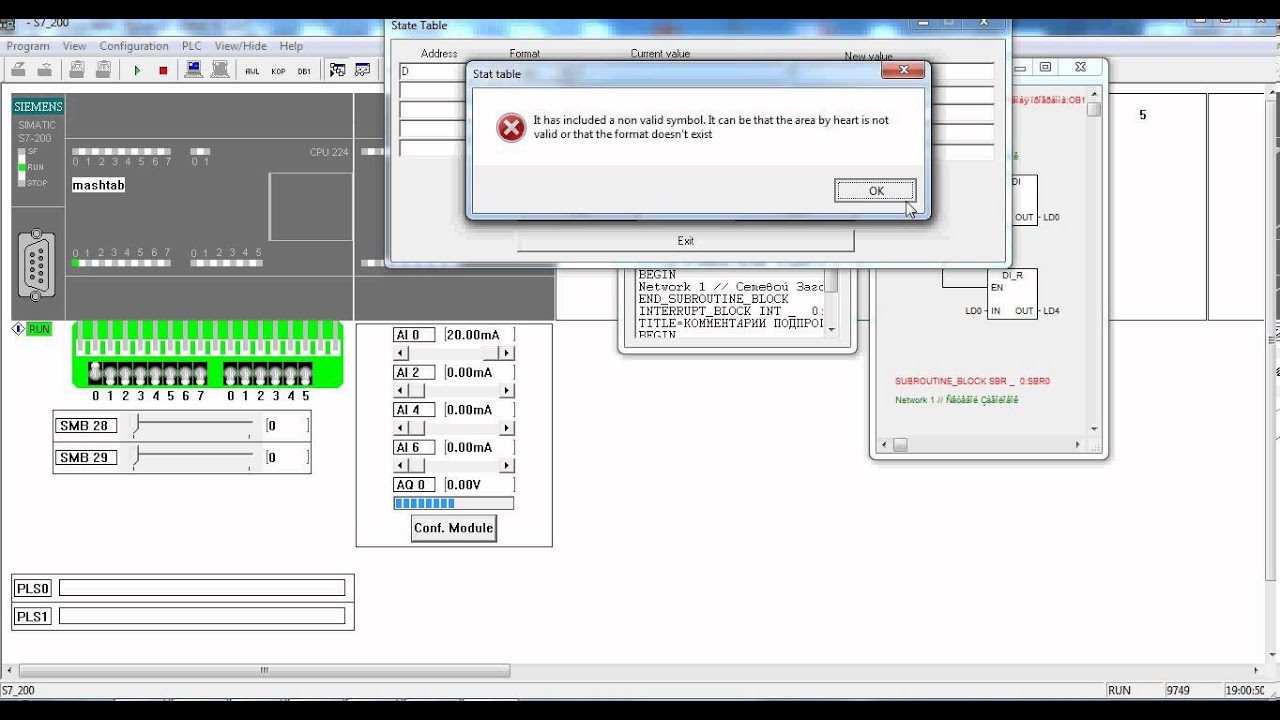Image resolution: width=1280 pixels, height=720 pixels.
Task: Click SUBROUTINE_BLOCK SBR_ 0:SBR0 text in KOP window
Action: [x=972, y=381]
